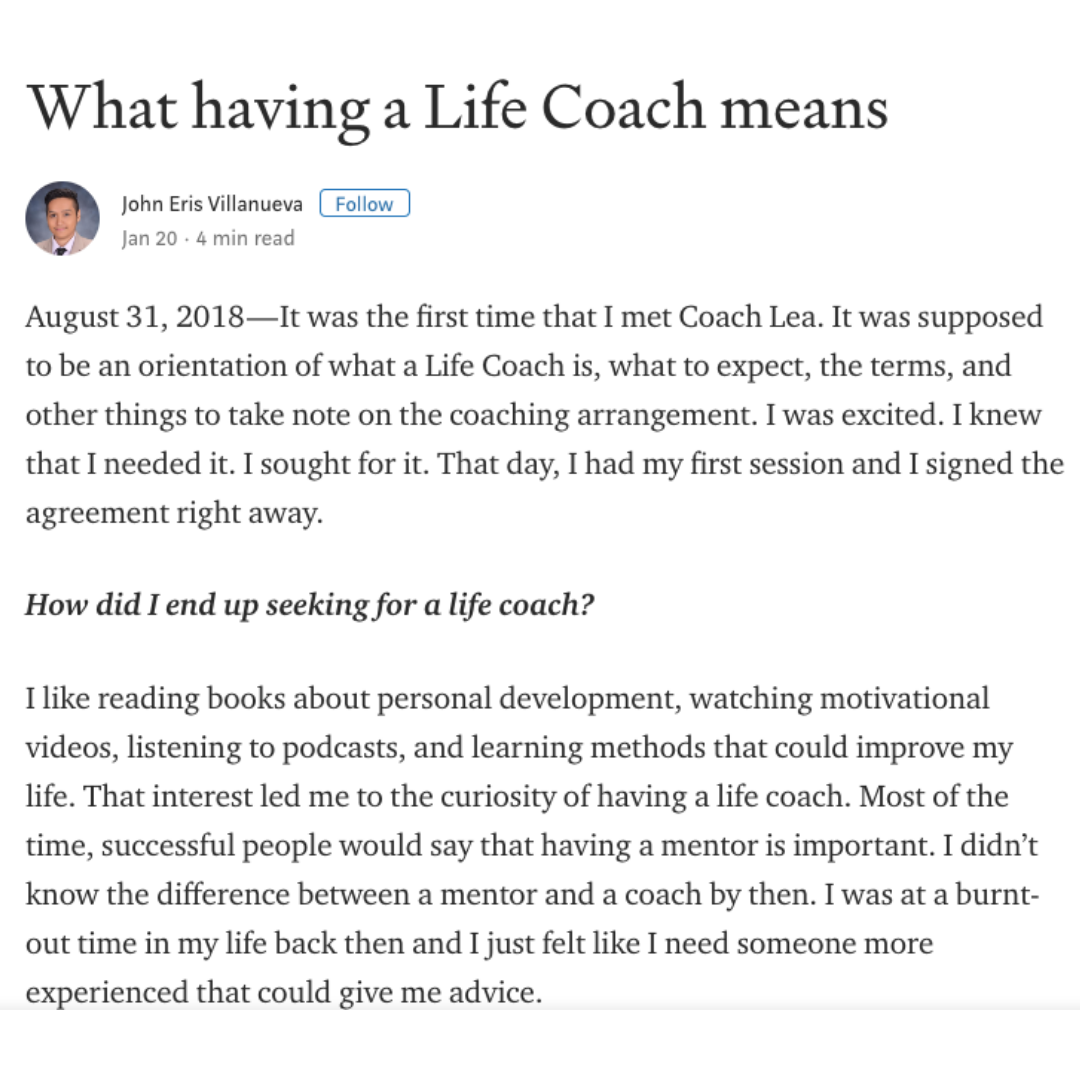Click the word 'motivational' in the second paragraph
This screenshot has width=1080, height=1080.
904,698
